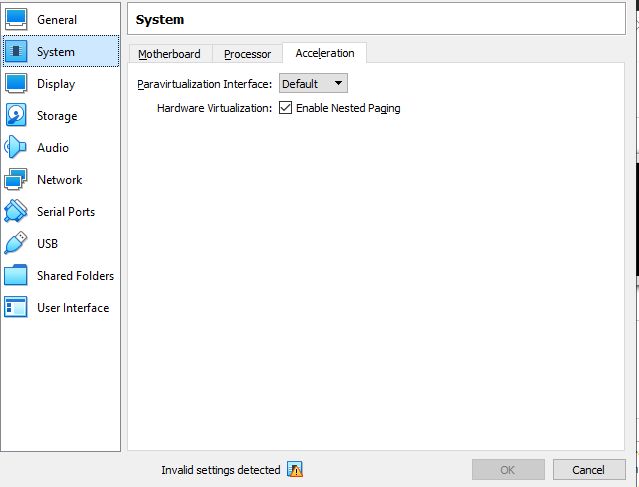Click the System chip icon
639x487 pixels.
[x=16, y=51]
